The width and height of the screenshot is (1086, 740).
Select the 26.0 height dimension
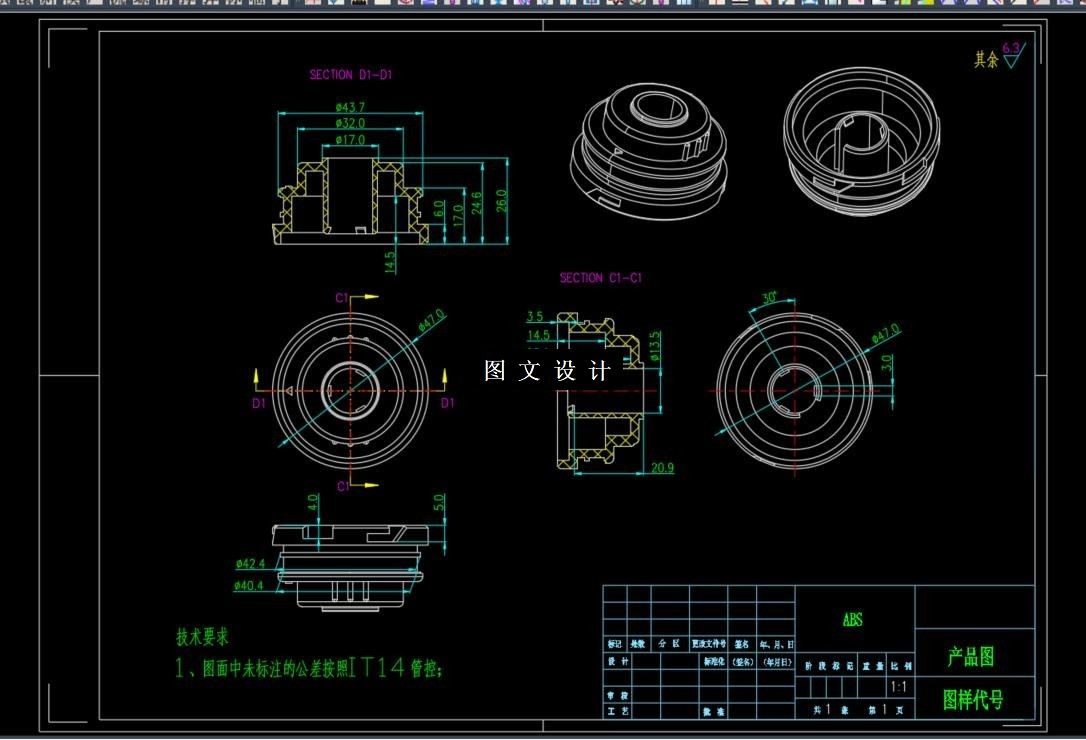pos(501,200)
